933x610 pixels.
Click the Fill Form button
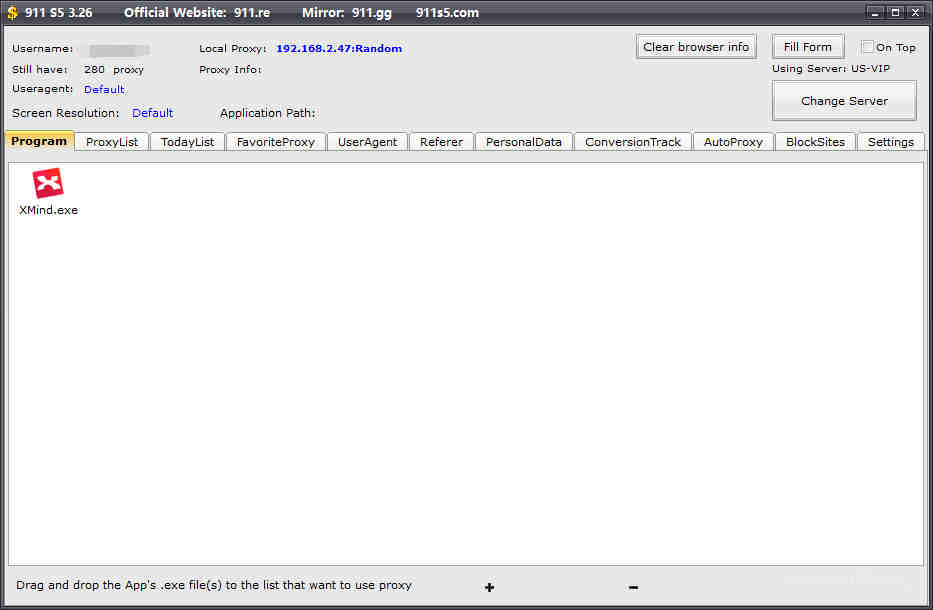pyautogui.click(x=807, y=47)
